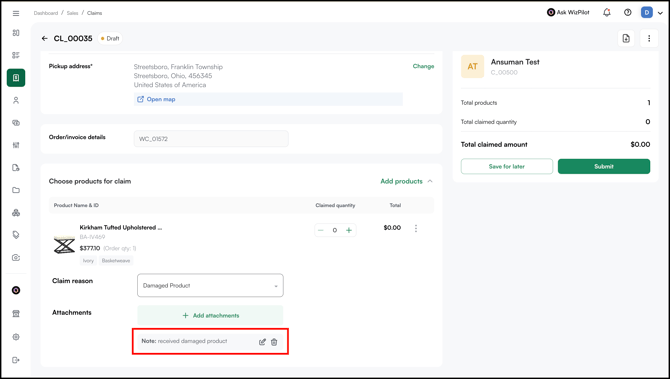Submit the claim
Viewport: 670px width, 379px height.
pyautogui.click(x=604, y=167)
